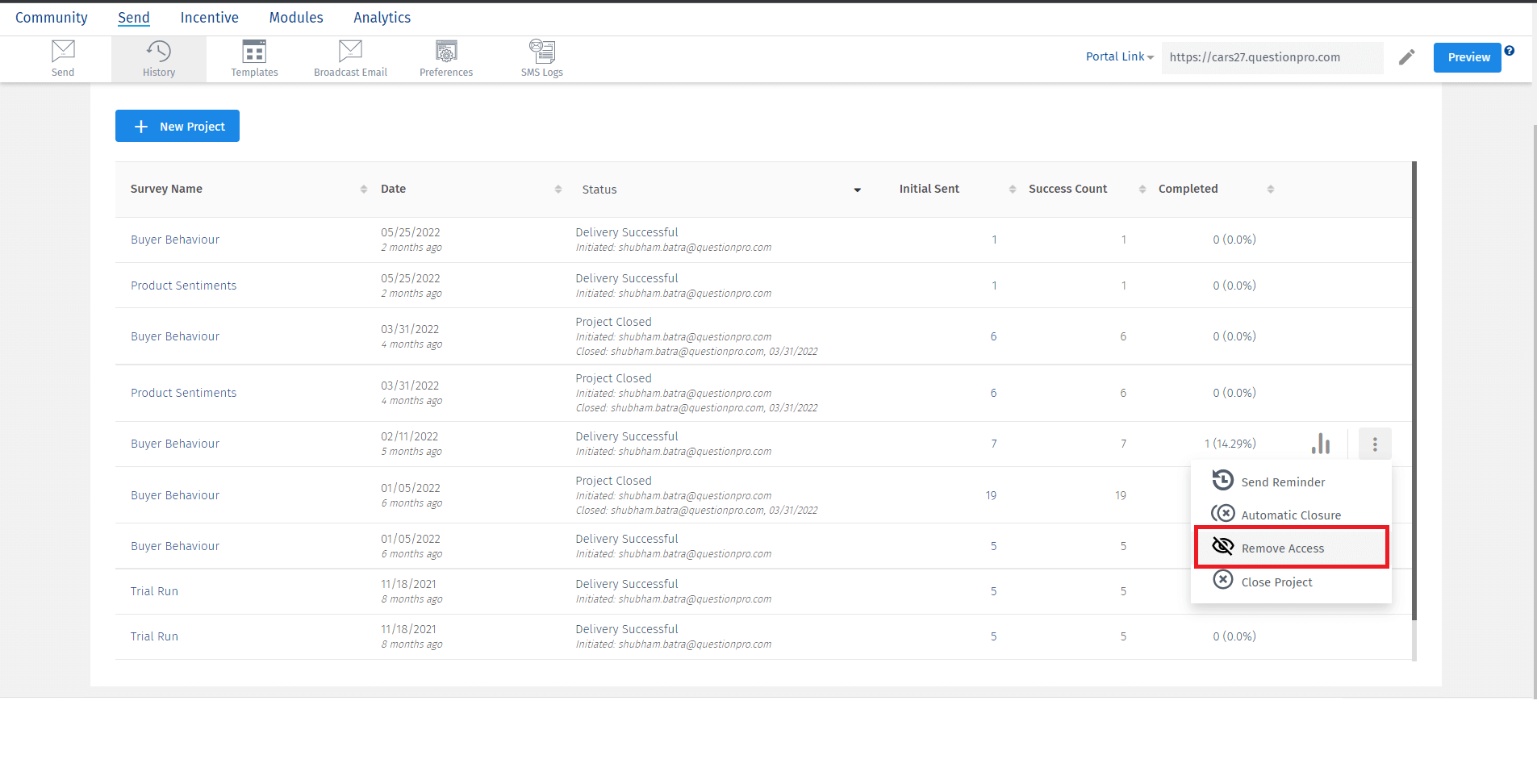Image resolution: width=1537 pixels, height=784 pixels.
Task: Open the SMS Logs icon
Action: [x=541, y=52]
